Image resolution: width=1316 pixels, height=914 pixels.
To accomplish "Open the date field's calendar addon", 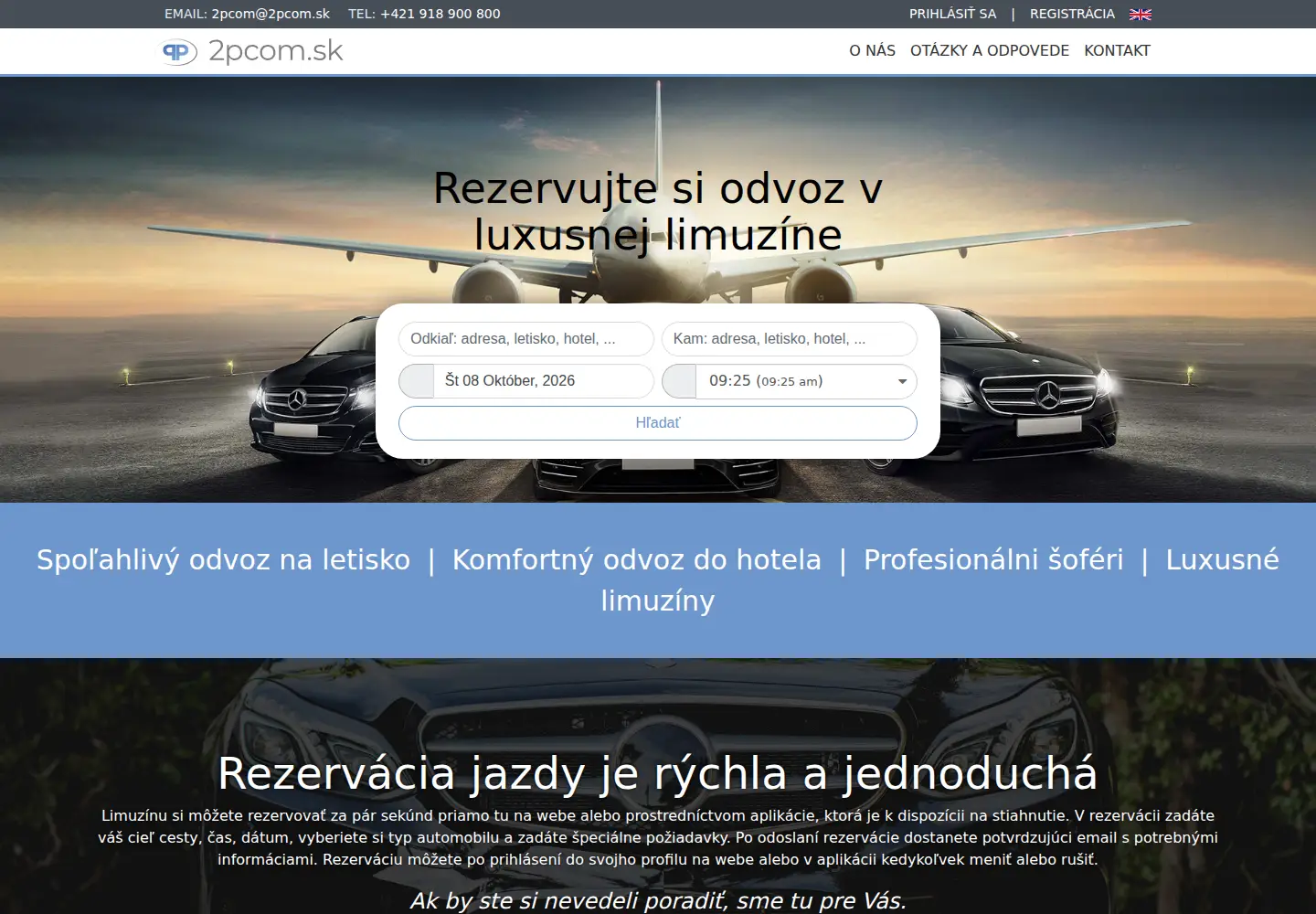I will 417,381.
